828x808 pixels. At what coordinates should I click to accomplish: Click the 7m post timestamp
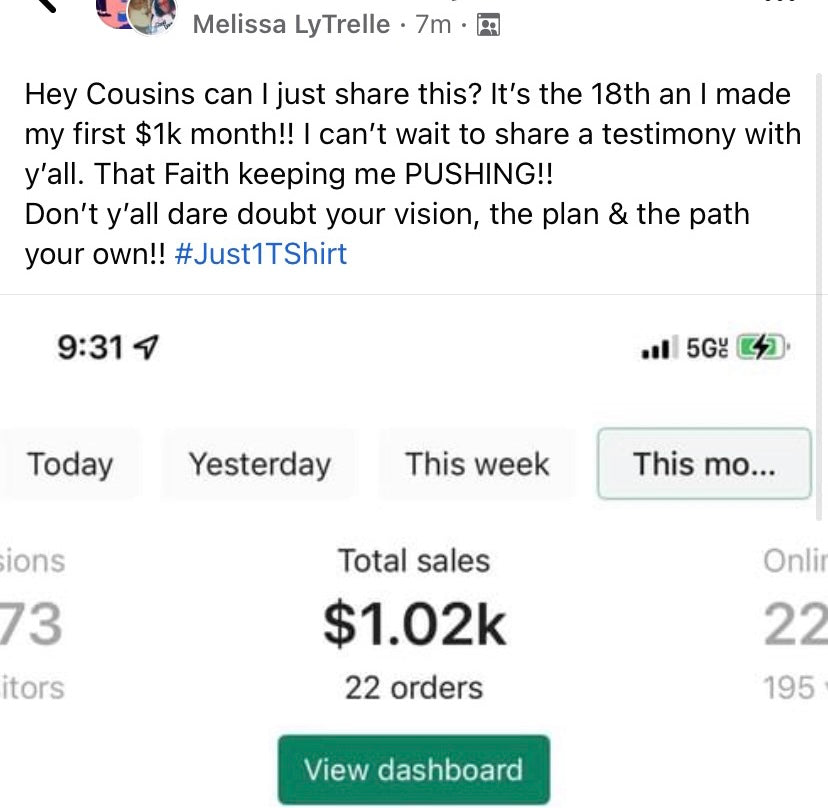click(433, 25)
